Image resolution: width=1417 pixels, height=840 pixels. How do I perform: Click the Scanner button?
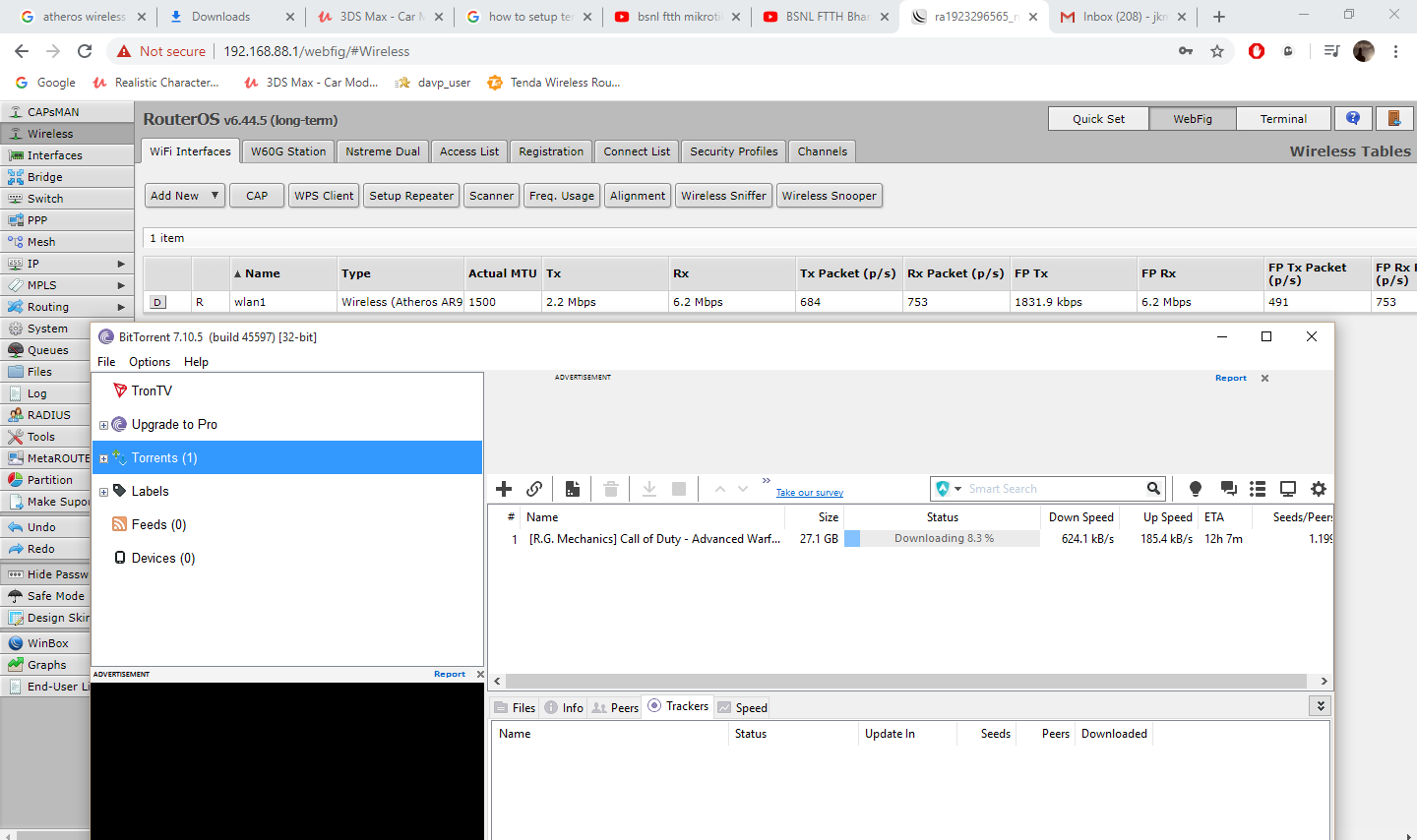491,196
